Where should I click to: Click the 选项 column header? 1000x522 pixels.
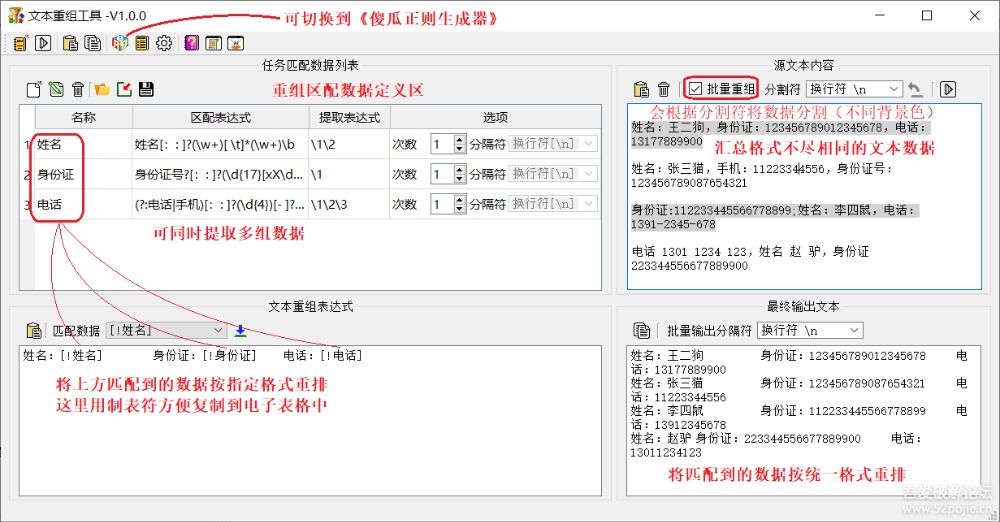(496, 117)
